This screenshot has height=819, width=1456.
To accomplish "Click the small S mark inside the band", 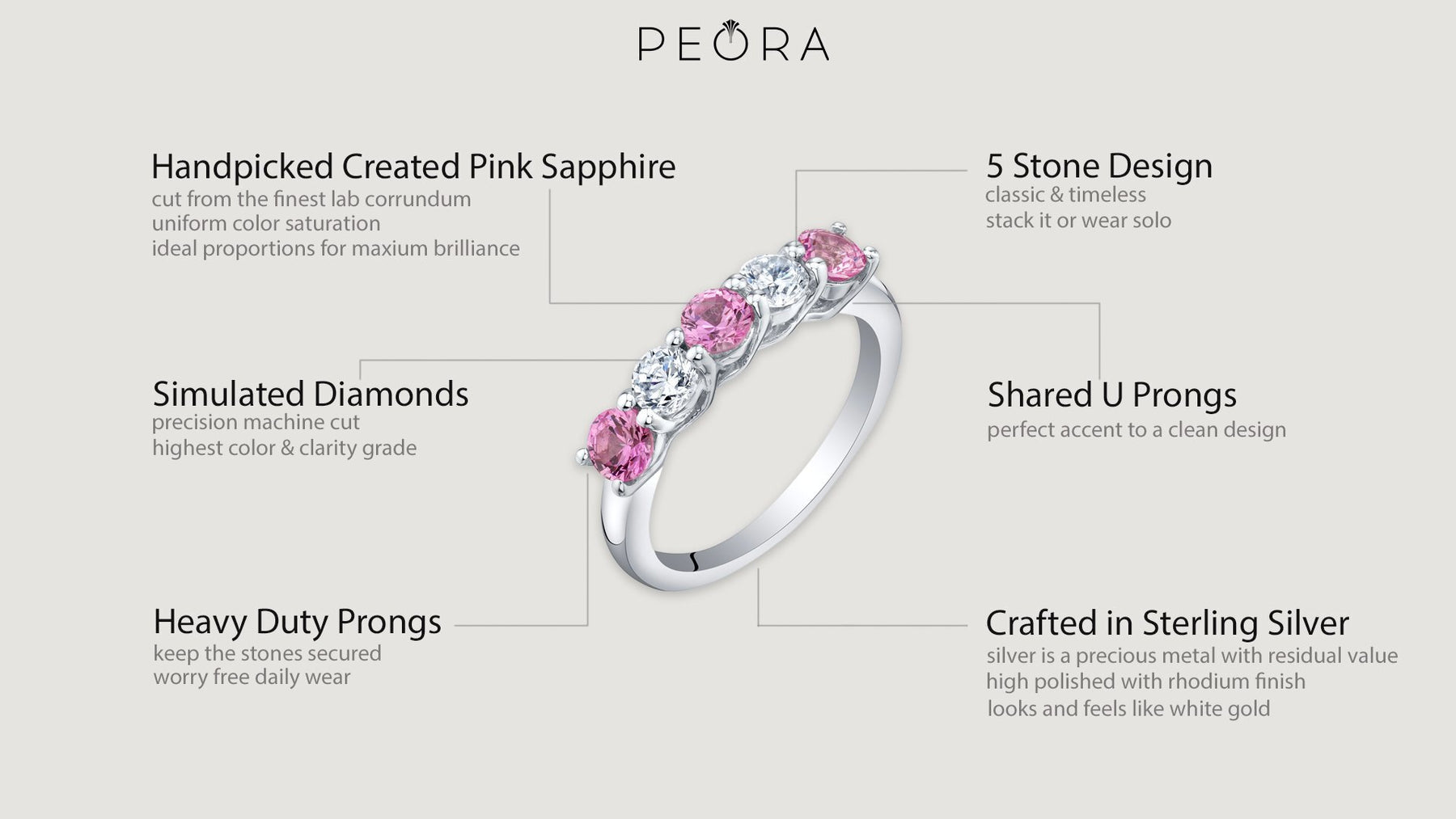I will (694, 560).
